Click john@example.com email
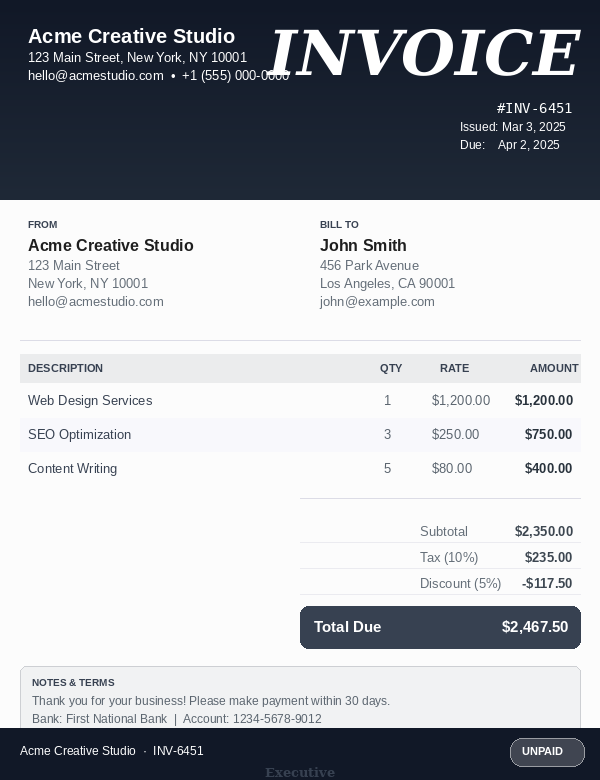The height and width of the screenshot is (780, 600). [x=377, y=301]
